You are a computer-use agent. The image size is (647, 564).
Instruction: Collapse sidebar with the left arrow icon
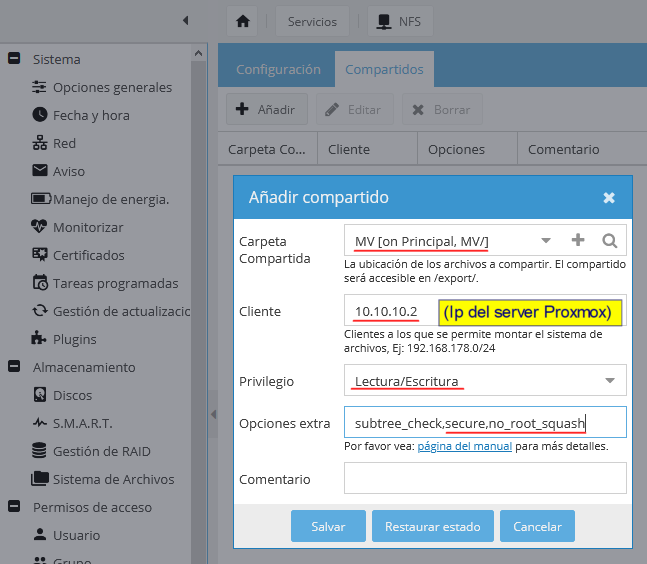coord(186,20)
